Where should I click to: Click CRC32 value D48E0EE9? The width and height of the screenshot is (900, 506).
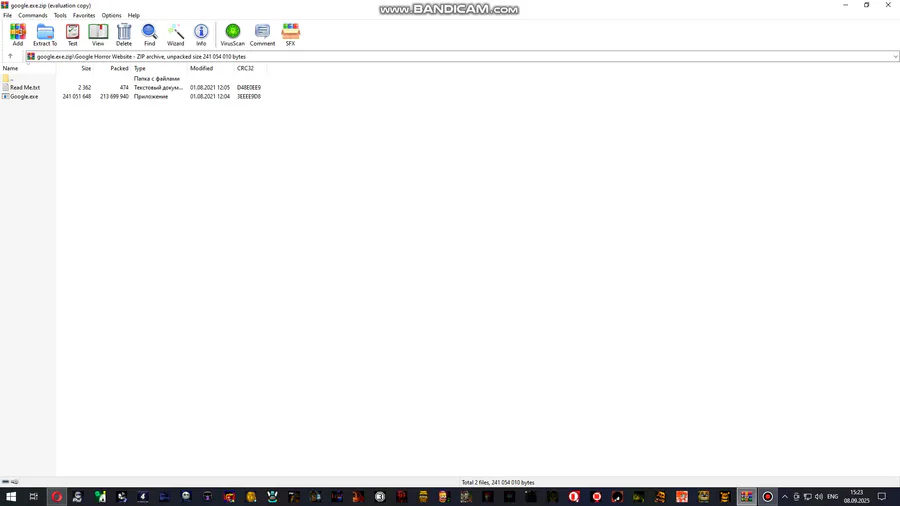click(249, 88)
